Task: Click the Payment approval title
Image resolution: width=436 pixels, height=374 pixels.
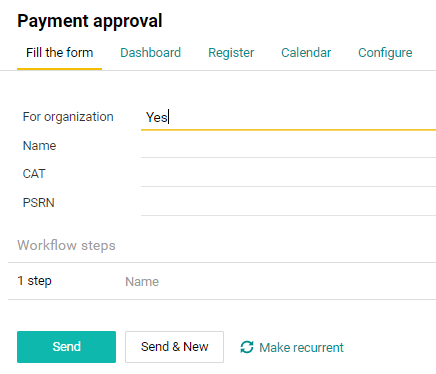Action: (x=90, y=21)
